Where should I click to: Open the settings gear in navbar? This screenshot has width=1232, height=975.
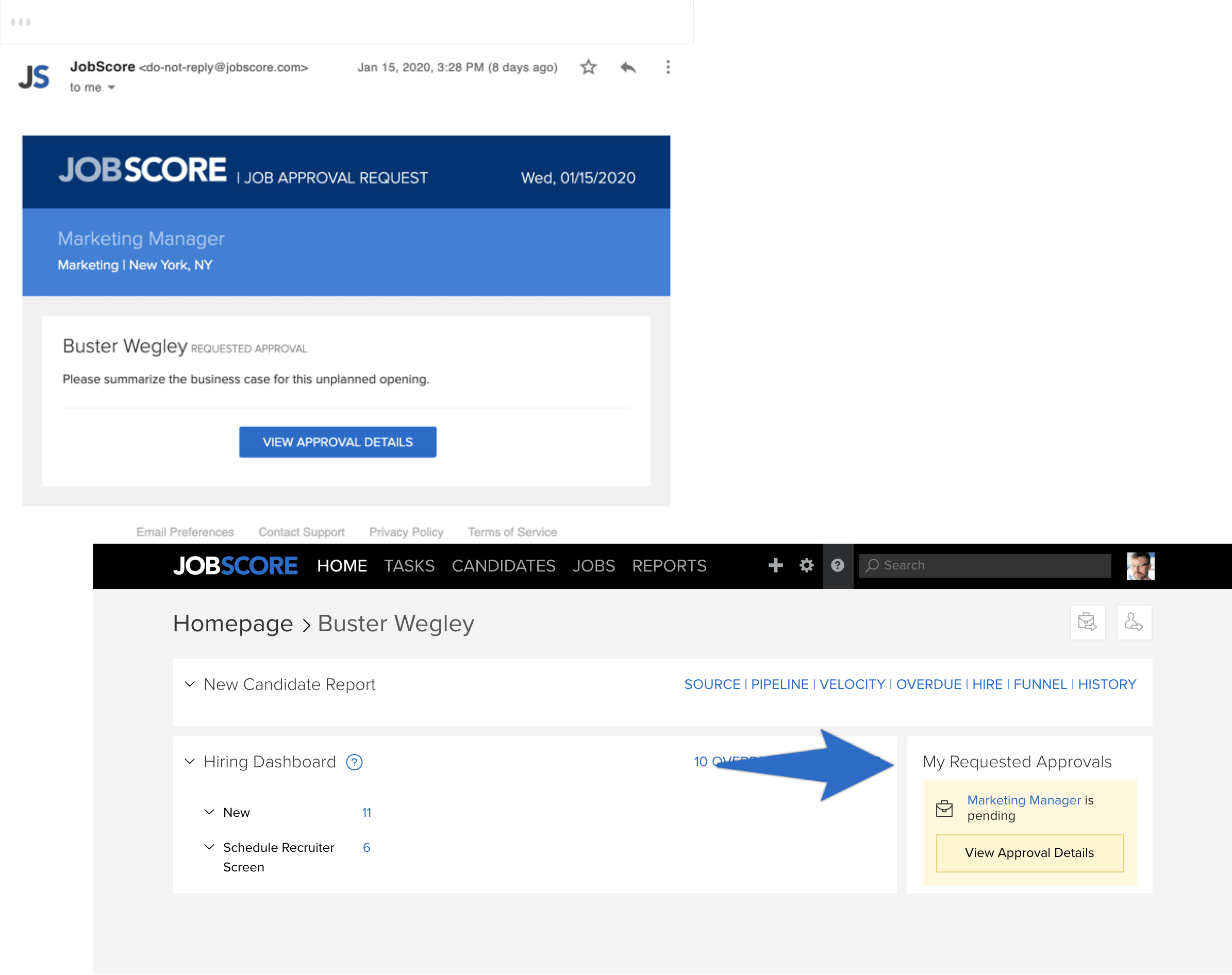click(x=806, y=565)
